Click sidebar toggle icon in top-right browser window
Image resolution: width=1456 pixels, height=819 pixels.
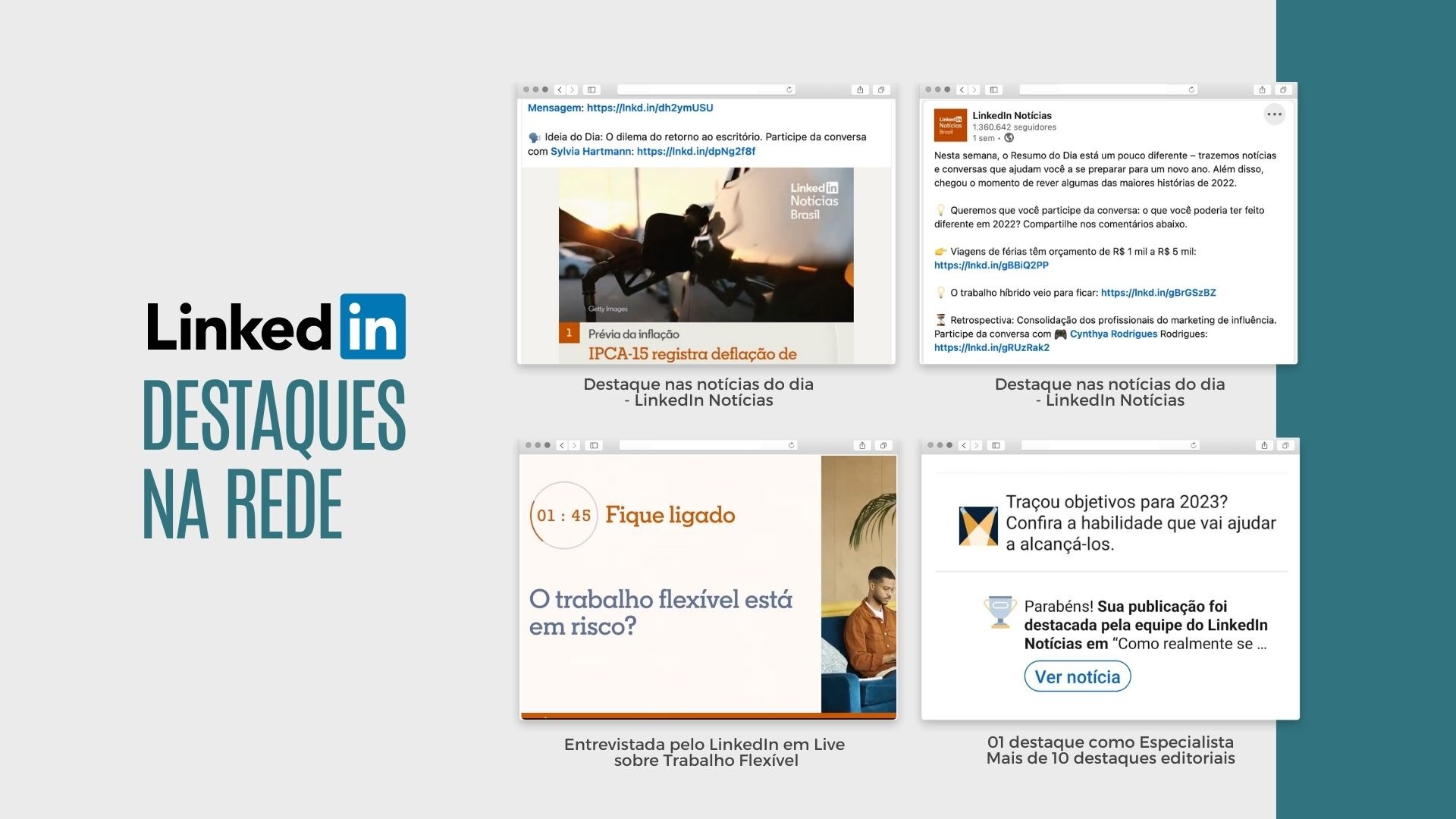coord(994,89)
